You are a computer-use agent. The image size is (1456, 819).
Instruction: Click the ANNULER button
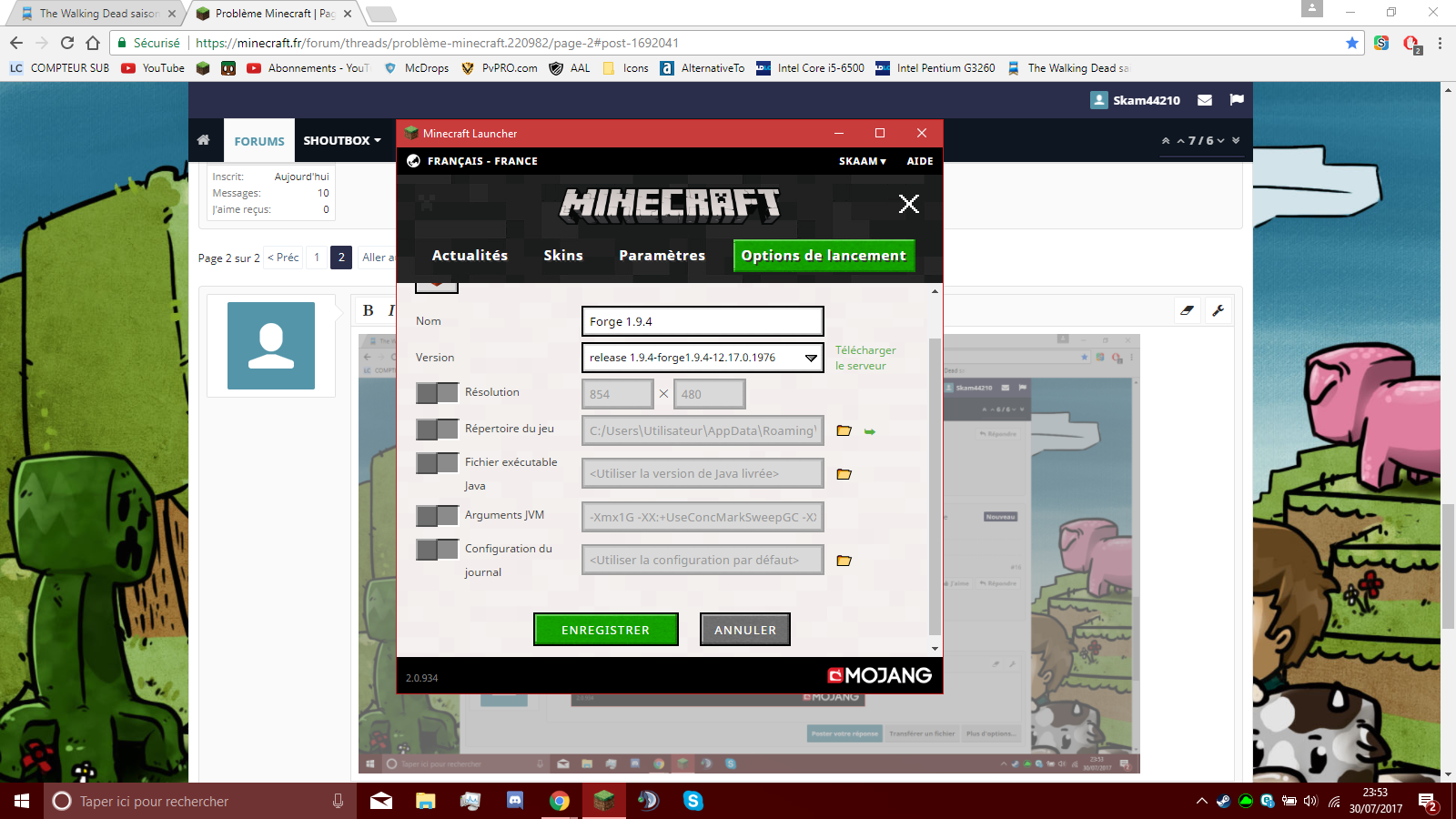click(745, 630)
